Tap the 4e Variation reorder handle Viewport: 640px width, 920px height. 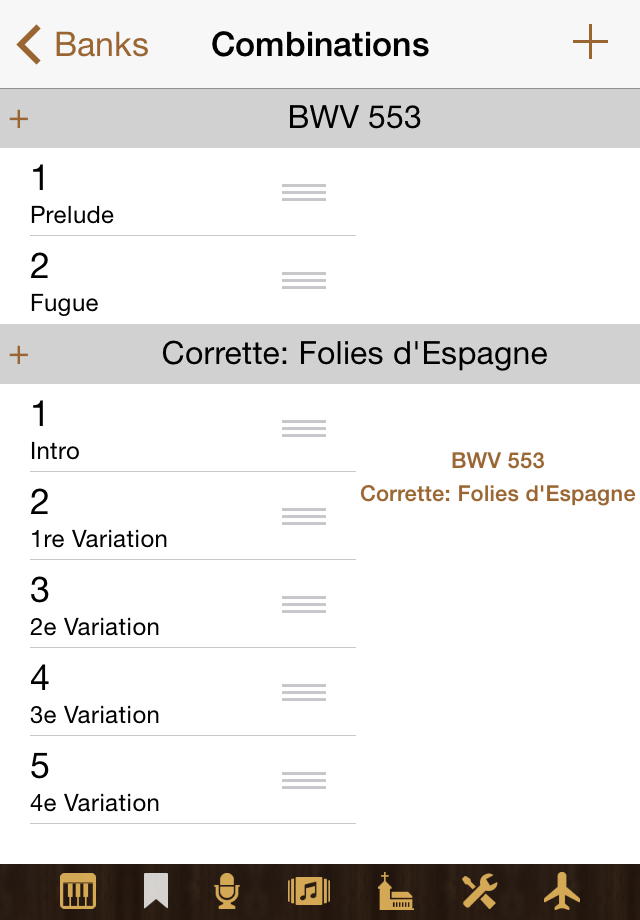[304, 781]
